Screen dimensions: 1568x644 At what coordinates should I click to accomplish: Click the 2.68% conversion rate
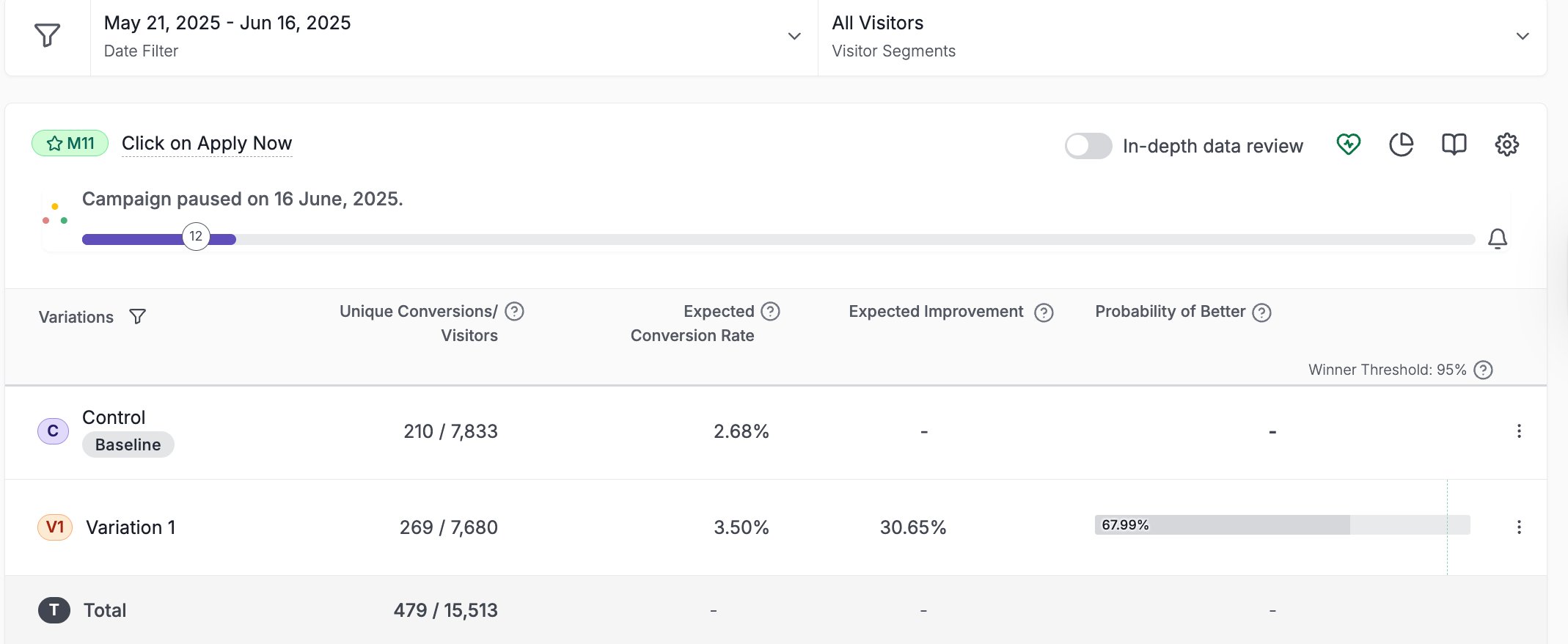(x=741, y=431)
